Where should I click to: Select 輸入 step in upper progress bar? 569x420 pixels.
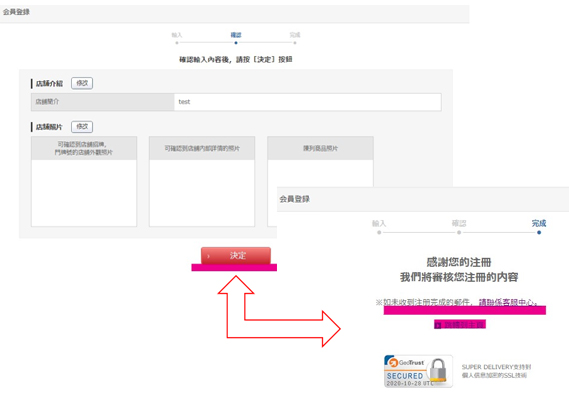point(177,35)
